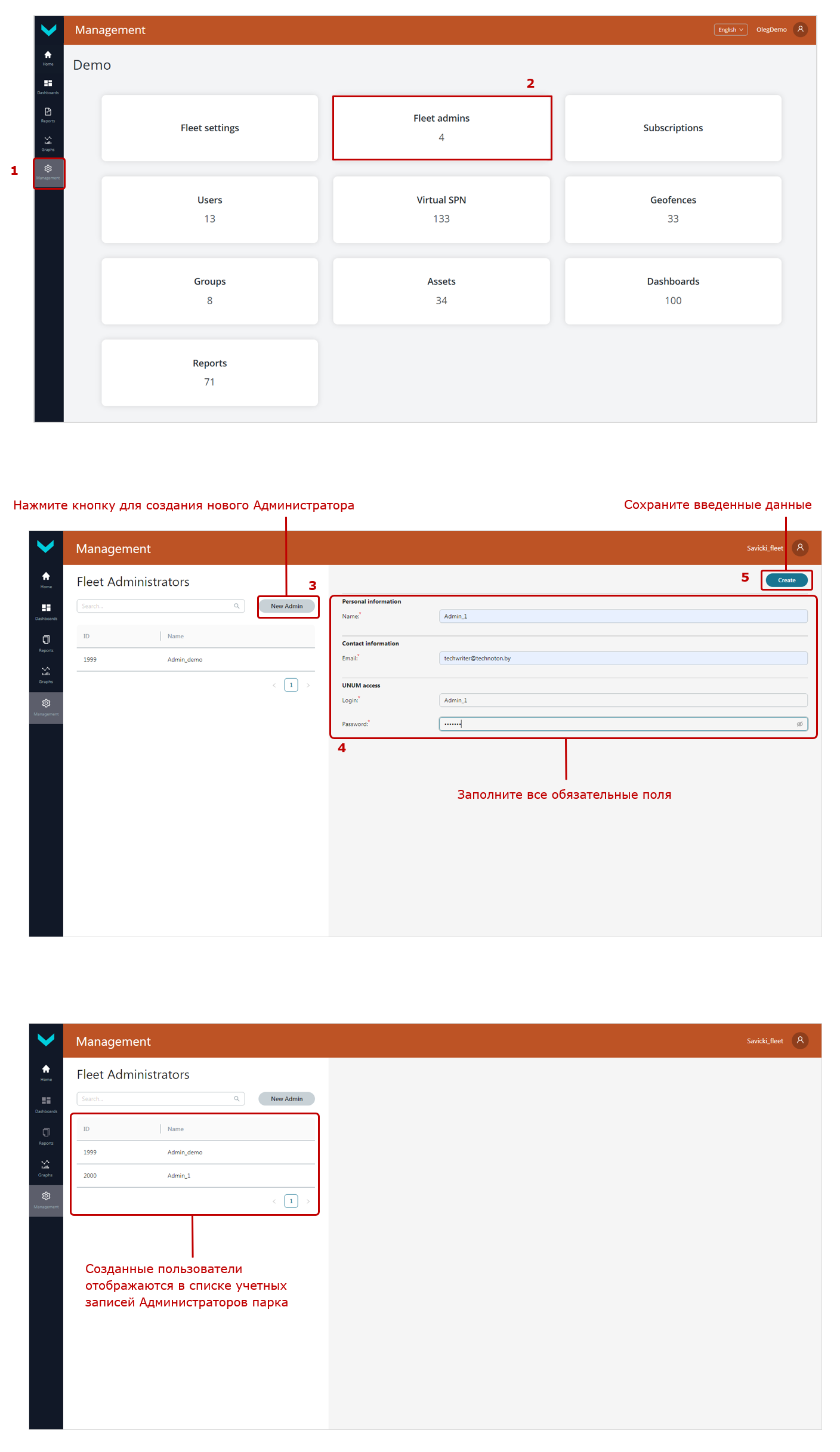Click Home icon in Demo page sidebar
This screenshot has width=840, height=1452.
[x=48, y=55]
